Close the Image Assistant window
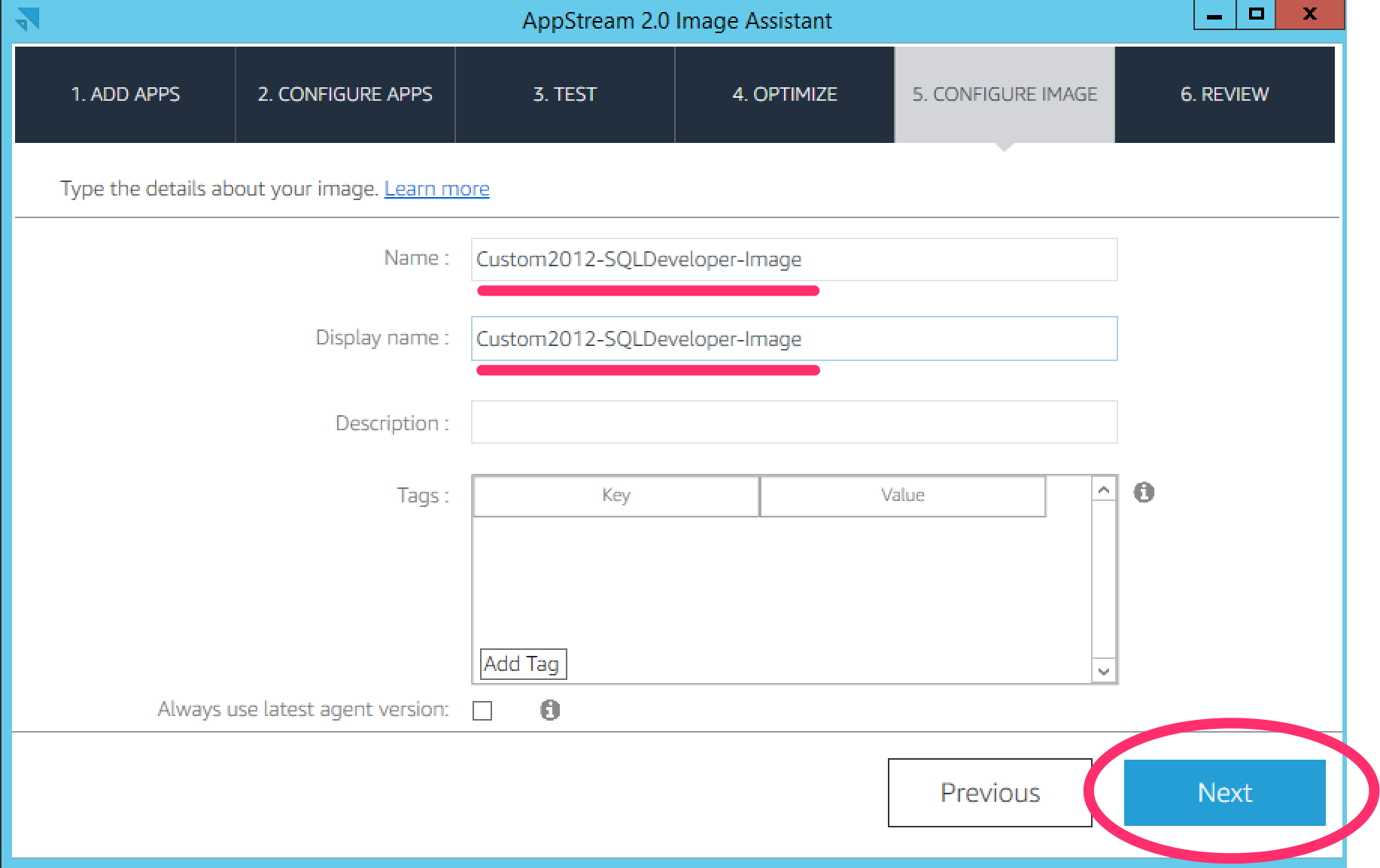 (x=1309, y=15)
